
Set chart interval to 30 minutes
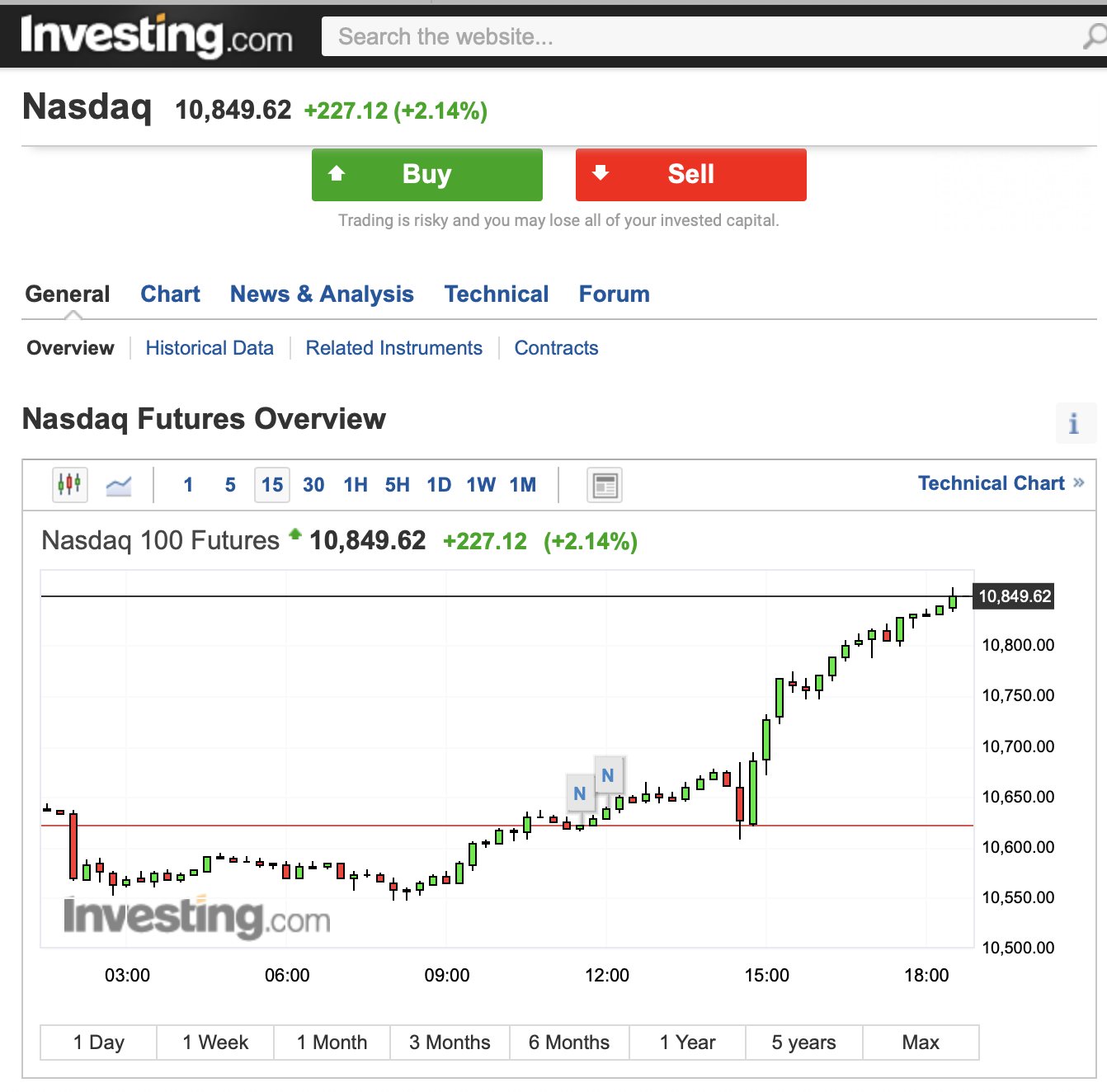313,485
